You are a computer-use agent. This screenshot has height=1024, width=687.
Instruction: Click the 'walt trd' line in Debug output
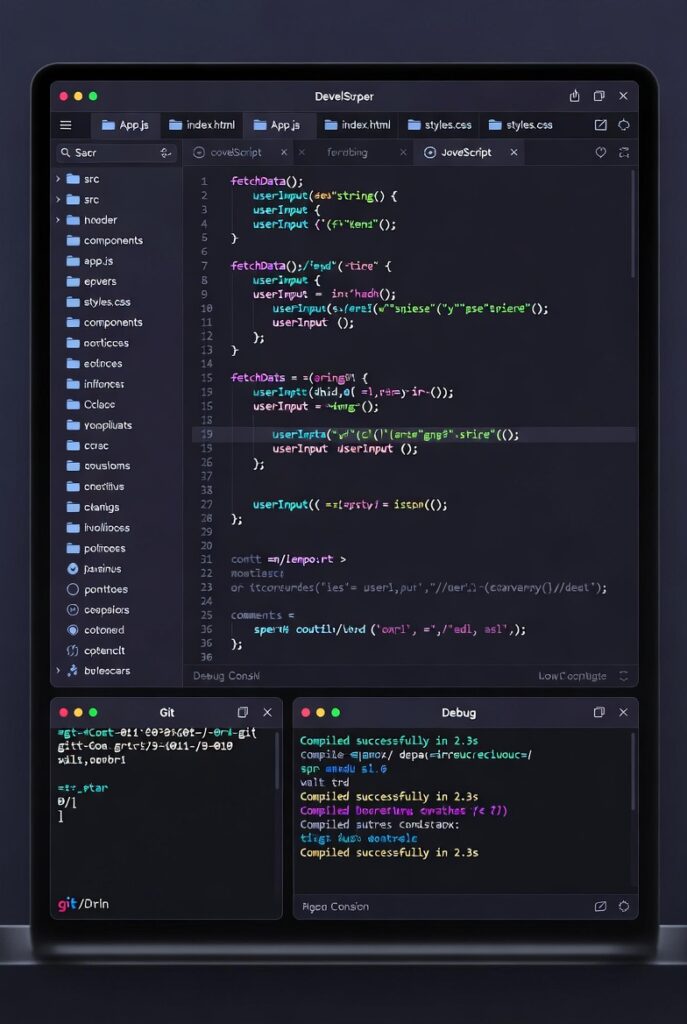[324, 782]
